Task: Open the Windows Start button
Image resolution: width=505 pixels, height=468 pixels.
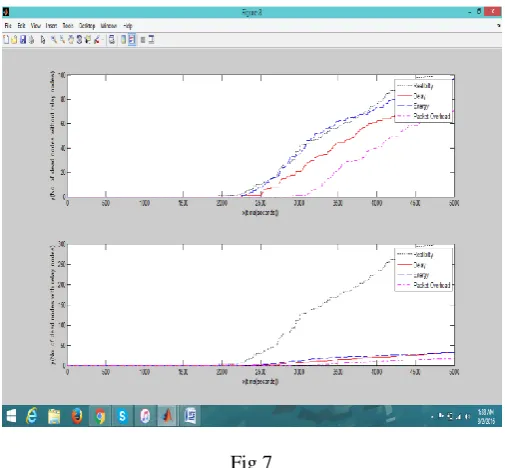Action: click(x=11, y=416)
